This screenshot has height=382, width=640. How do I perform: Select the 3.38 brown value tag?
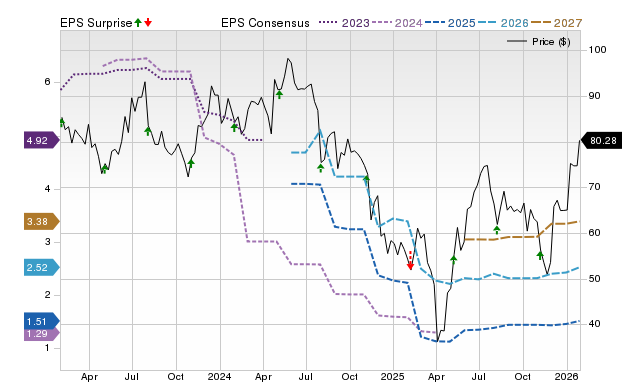(42, 222)
